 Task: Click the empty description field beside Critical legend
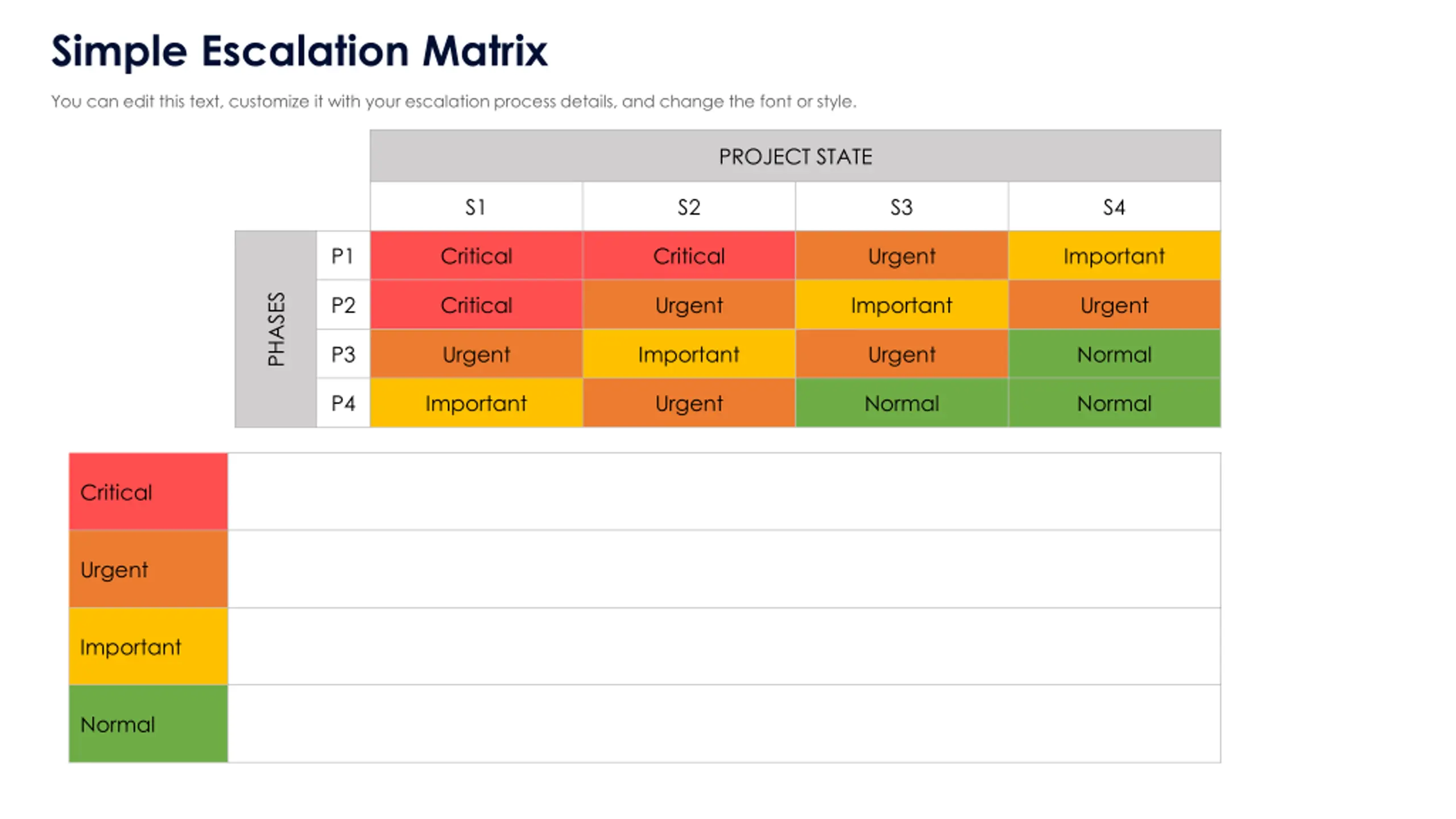click(723, 492)
